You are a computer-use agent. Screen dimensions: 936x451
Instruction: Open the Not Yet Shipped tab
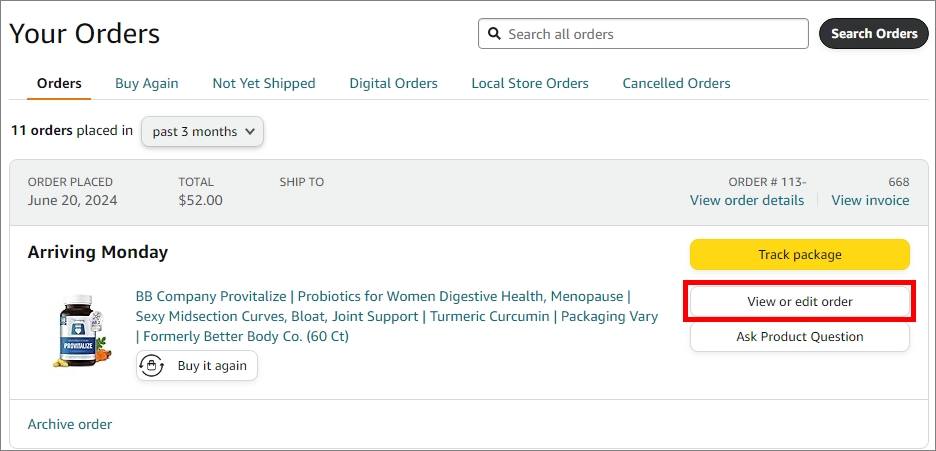coord(264,83)
